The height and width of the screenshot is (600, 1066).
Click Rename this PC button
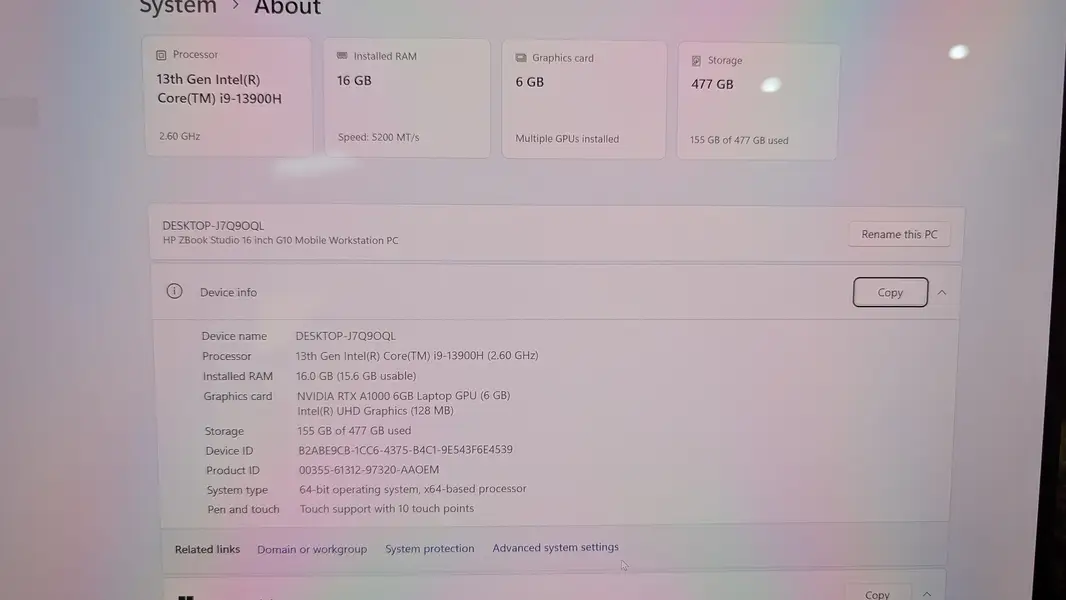tap(899, 234)
